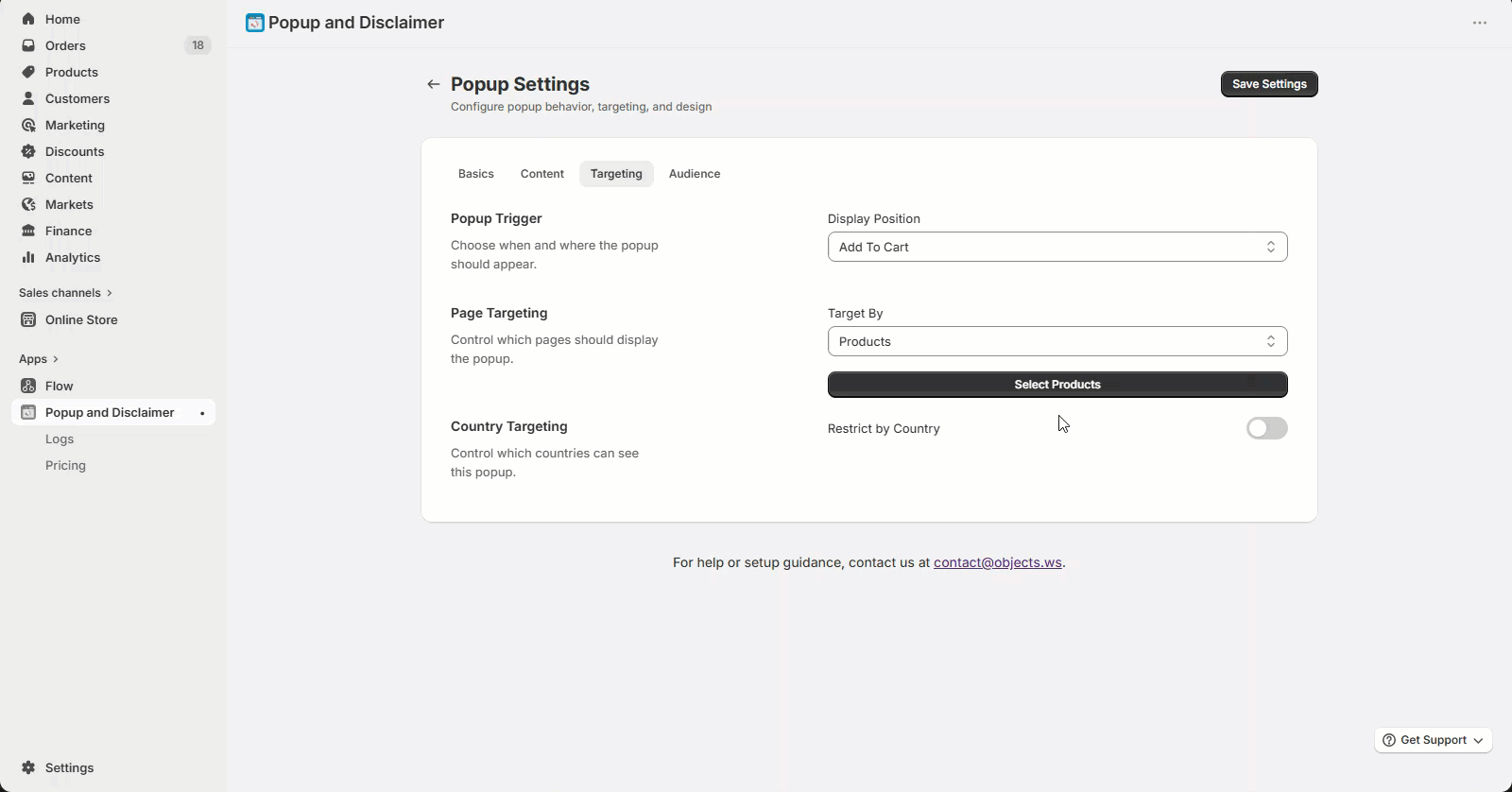This screenshot has height=792, width=1512.
Task: Click the Online Store icon
Action: pyautogui.click(x=28, y=319)
